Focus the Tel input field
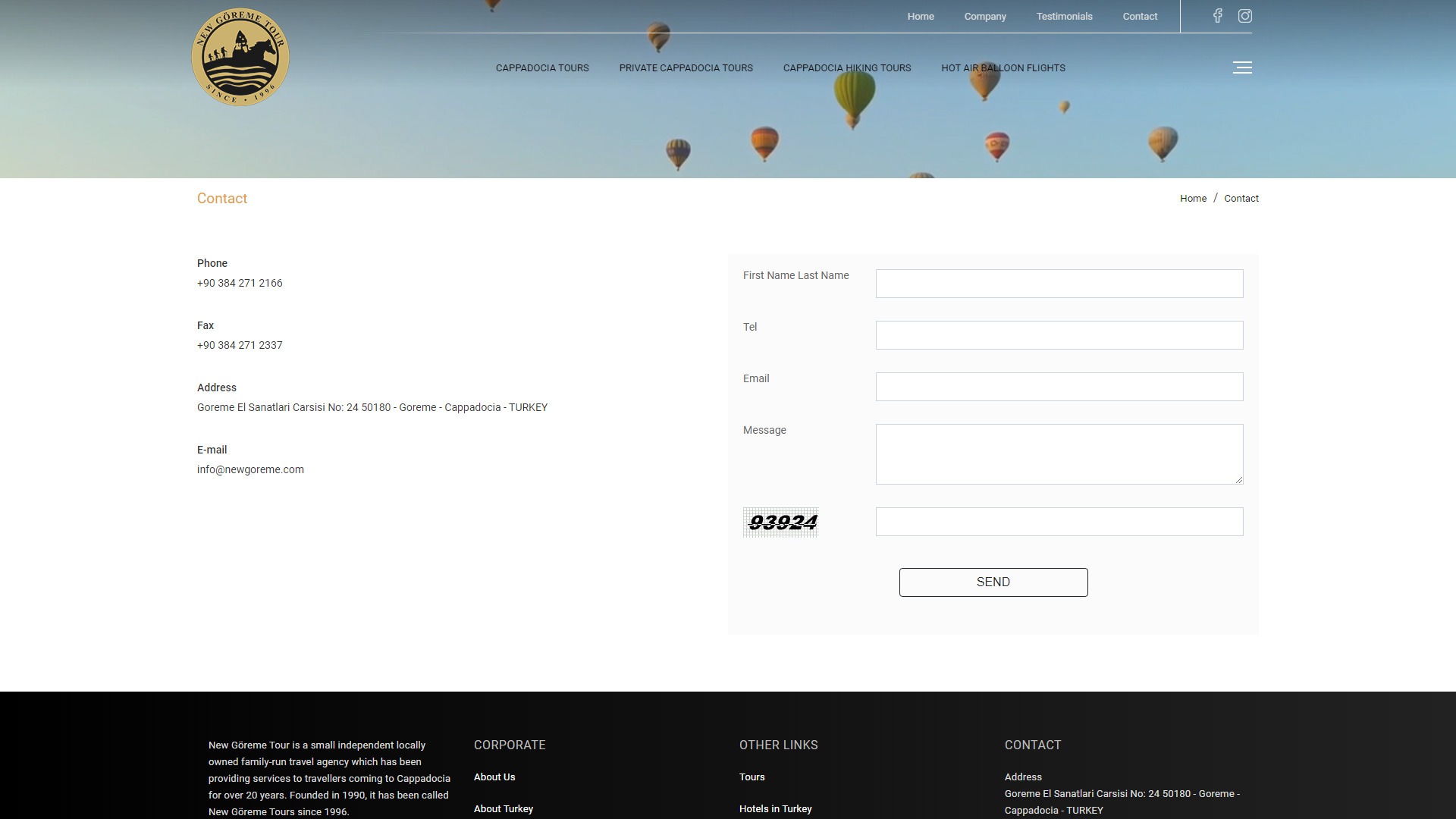Image resolution: width=1456 pixels, height=819 pixels. click(1059, 335)
